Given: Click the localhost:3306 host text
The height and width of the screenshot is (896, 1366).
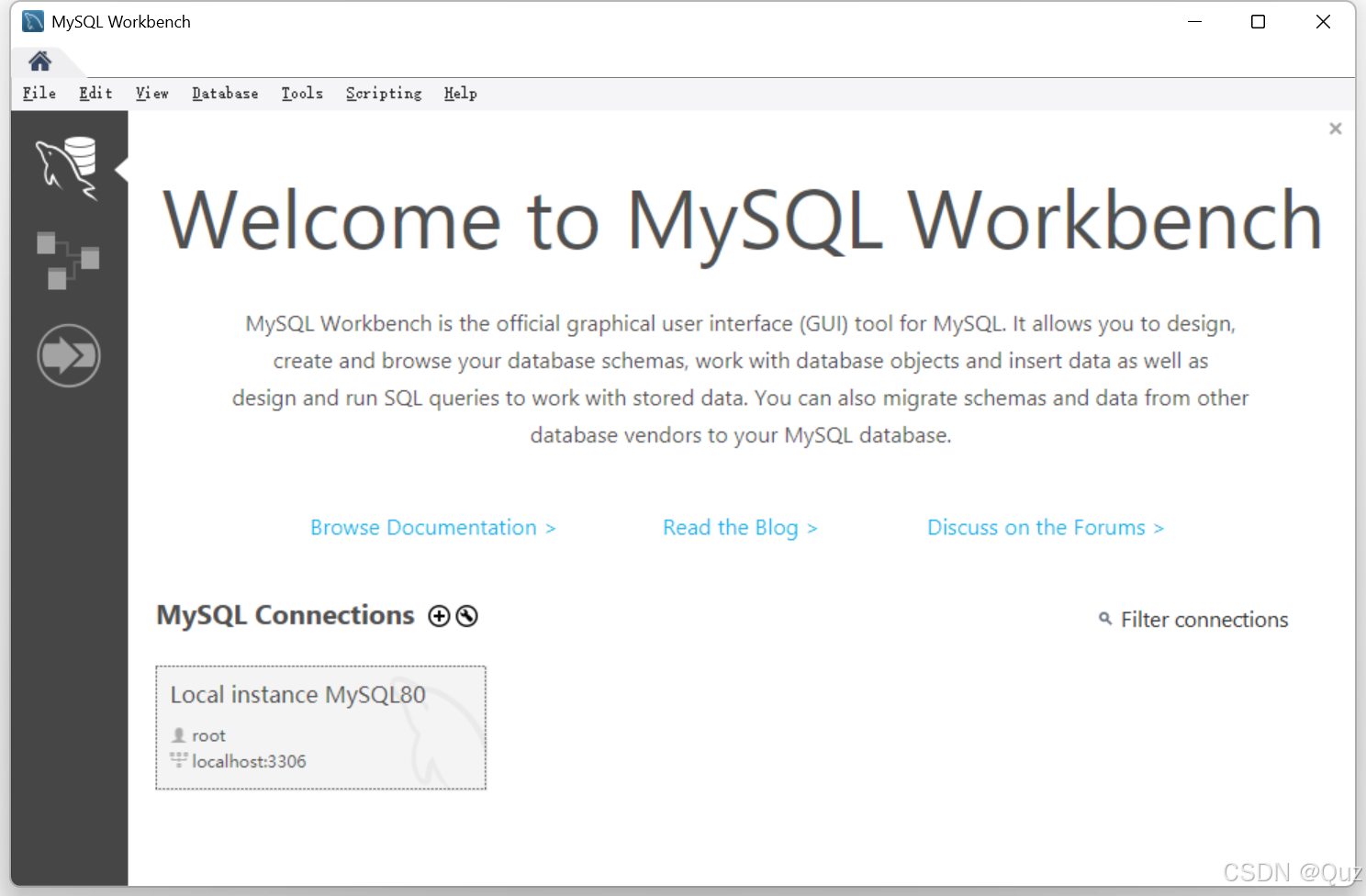Looking at the screenshot, I should [x=249, y=761].
